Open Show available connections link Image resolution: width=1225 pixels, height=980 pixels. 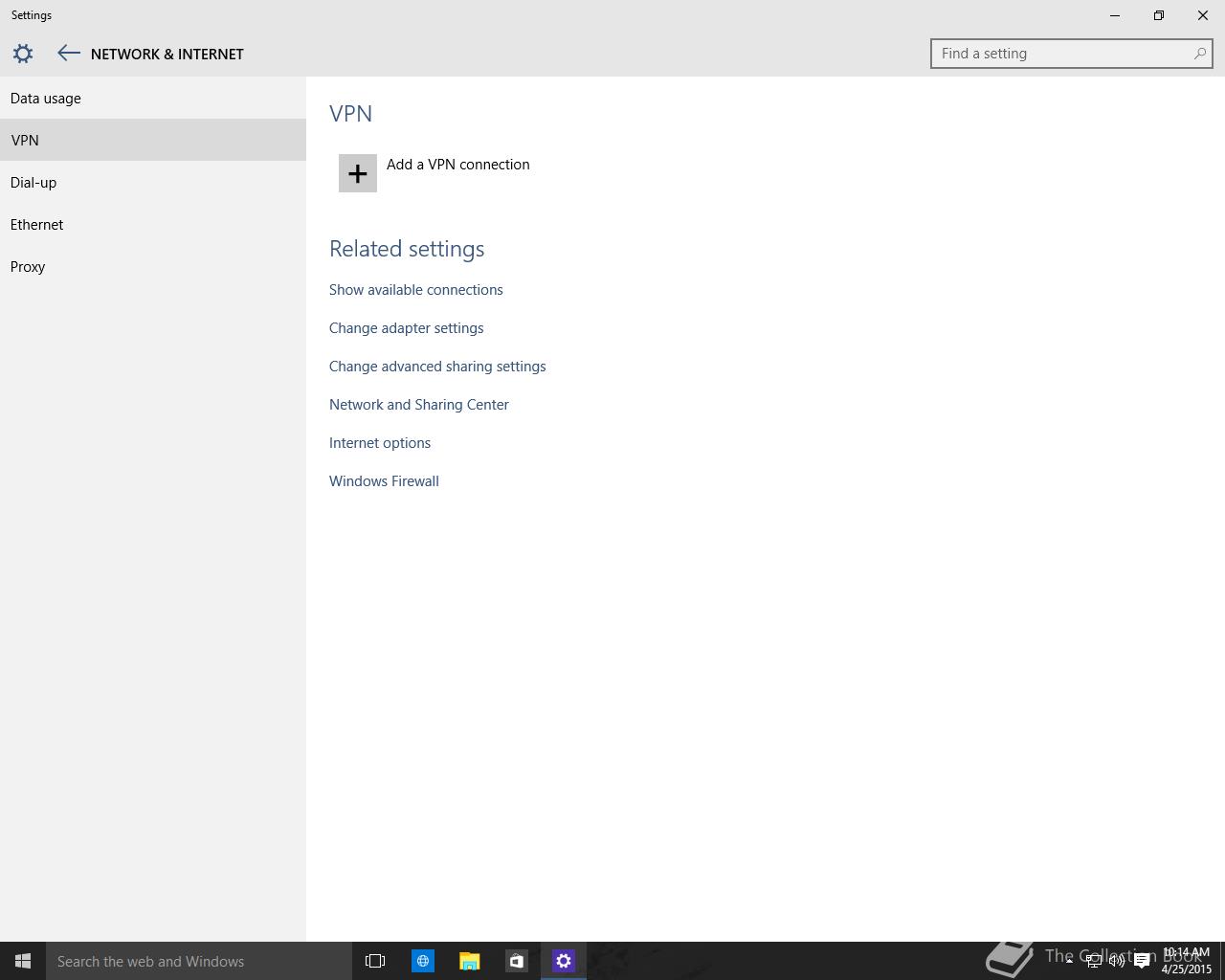[x=415, y=290]
